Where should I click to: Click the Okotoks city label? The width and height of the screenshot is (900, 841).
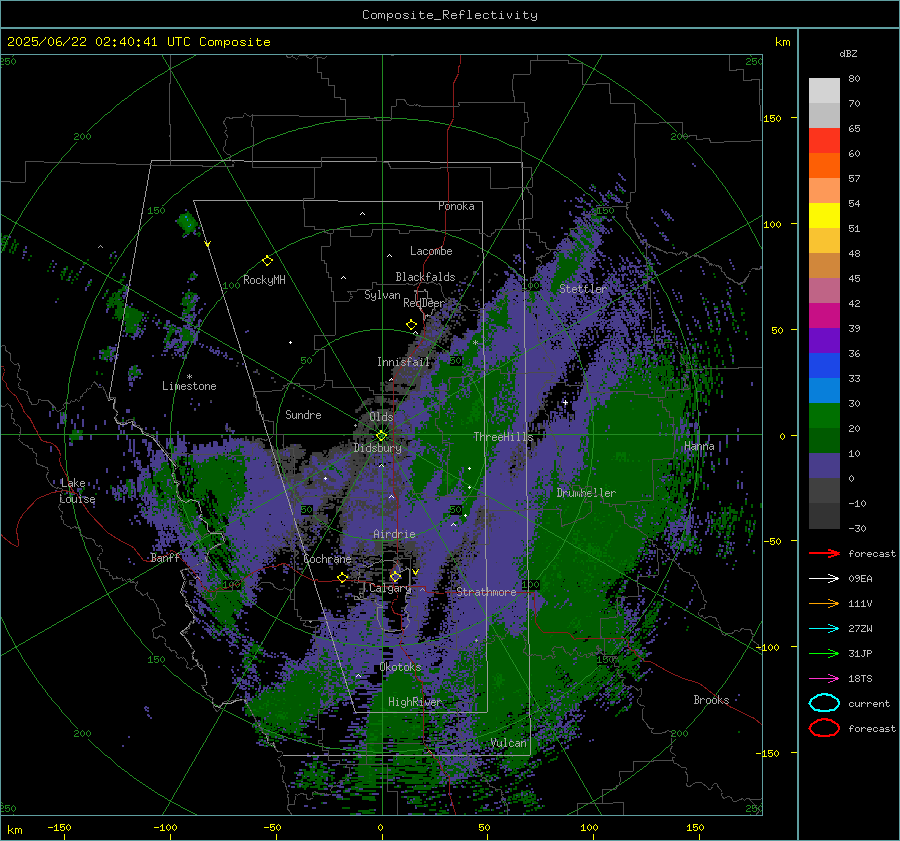[401, 667]
